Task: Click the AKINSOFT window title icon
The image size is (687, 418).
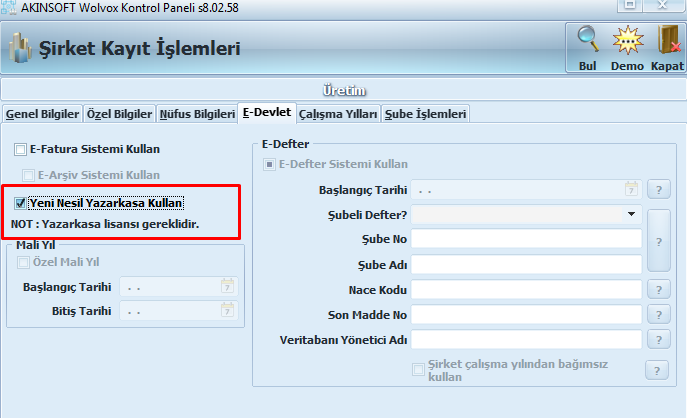Action: tap(8, 7)
